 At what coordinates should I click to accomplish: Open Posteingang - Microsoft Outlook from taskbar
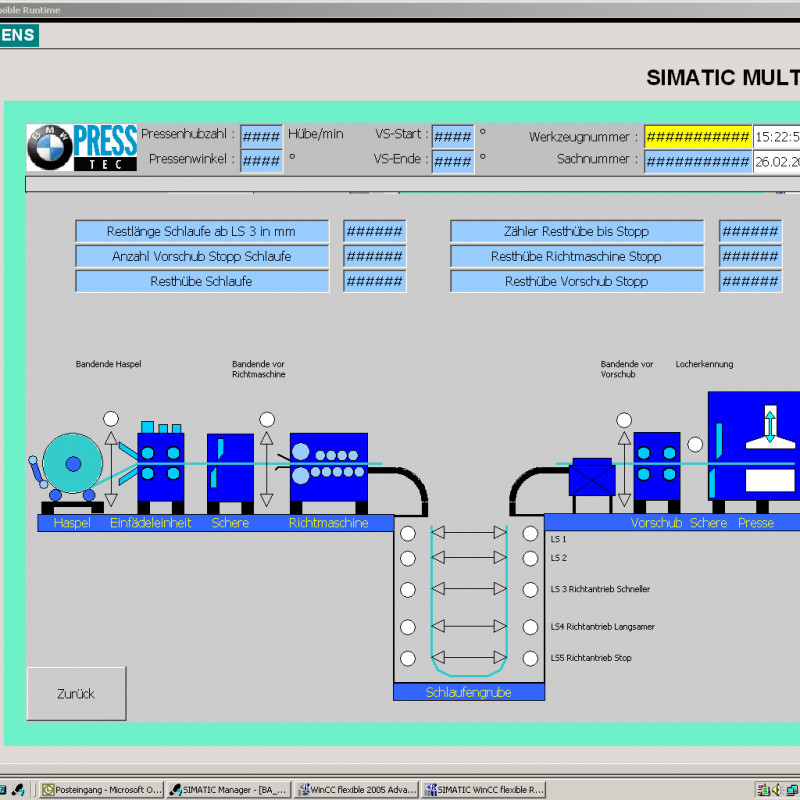pyautogui.click(x=102, y=789)
